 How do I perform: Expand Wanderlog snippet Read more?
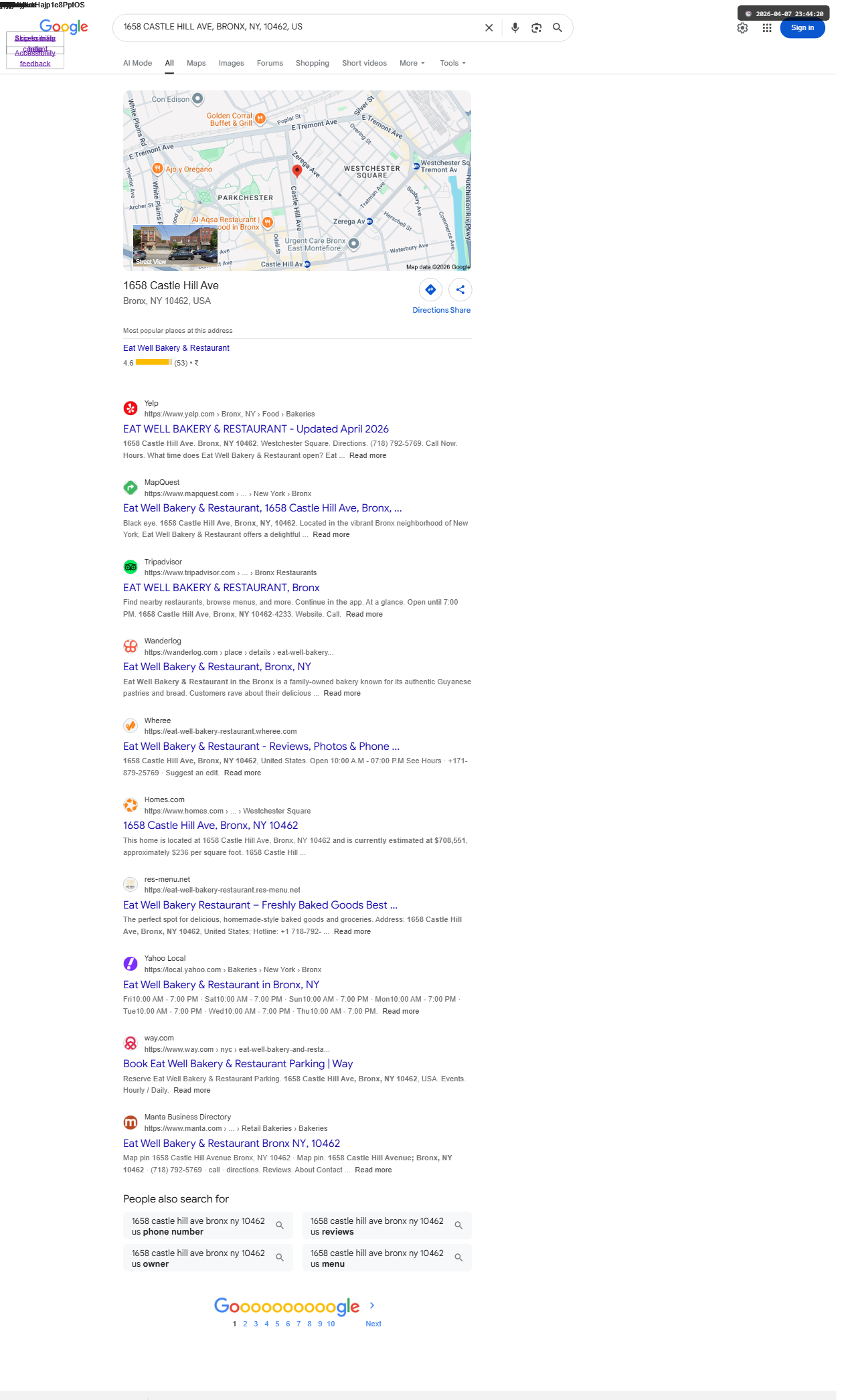(341, 693)
